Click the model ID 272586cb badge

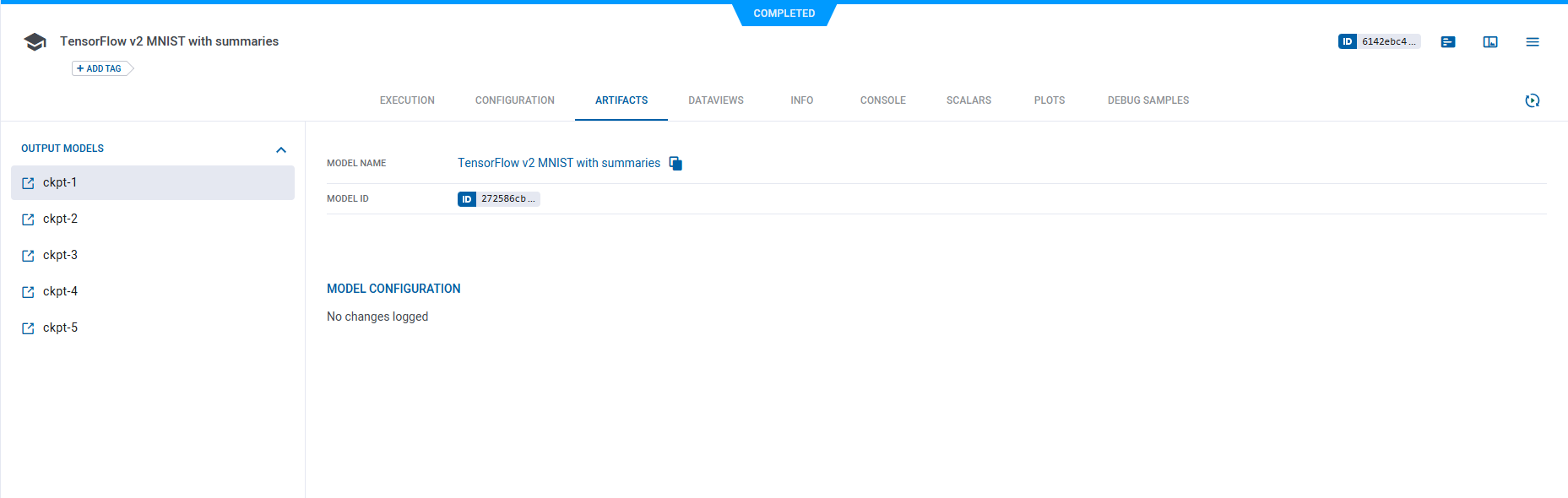pyautogui.click(x=498, y=199)
